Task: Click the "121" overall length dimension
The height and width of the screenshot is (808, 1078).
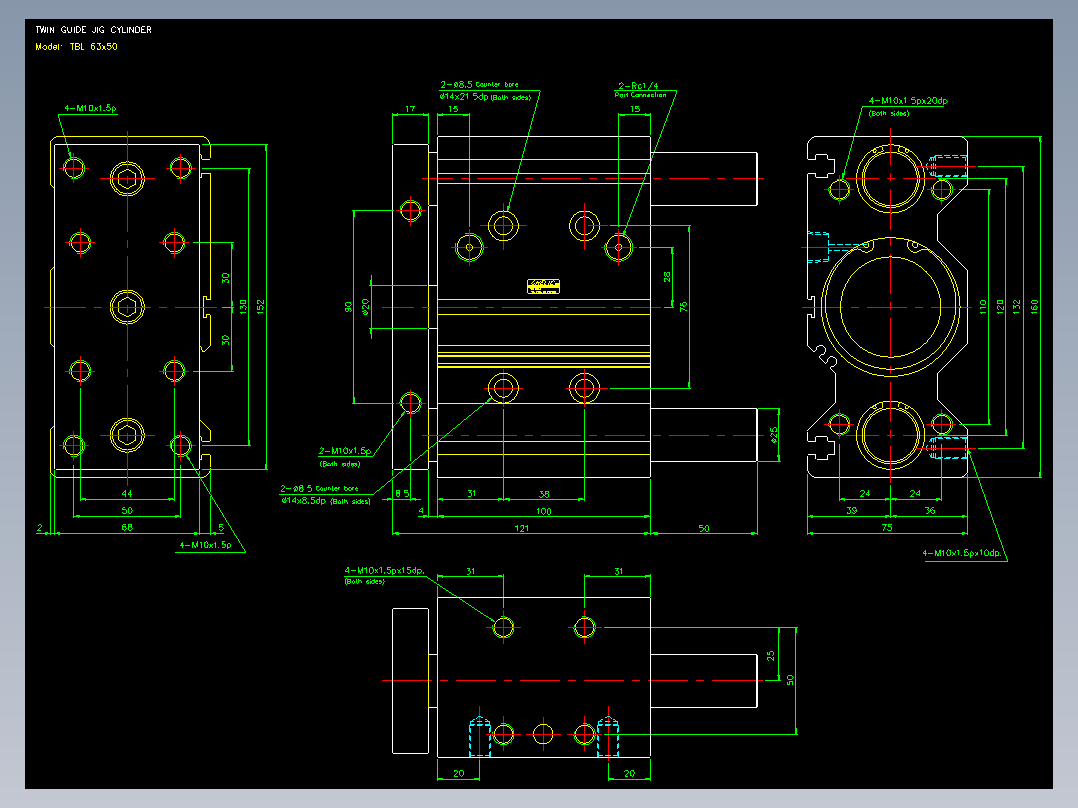Action: tap(522, 529)
